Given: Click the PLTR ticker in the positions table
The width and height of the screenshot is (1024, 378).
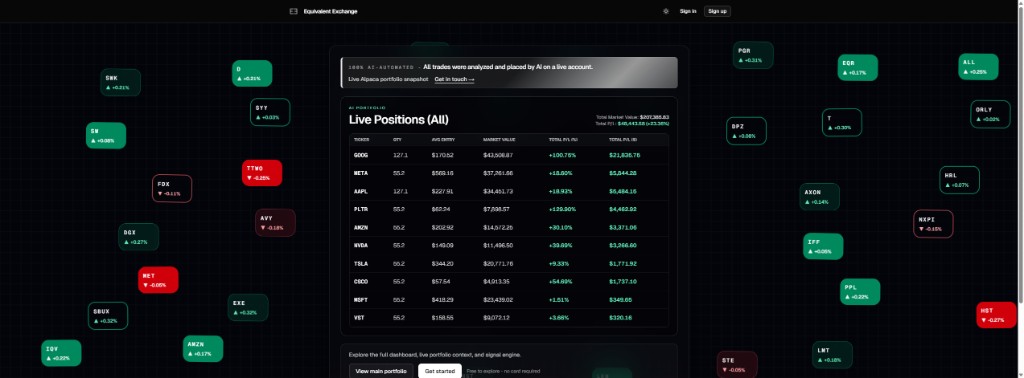Looking at the screenshot, I should (361, 210).
